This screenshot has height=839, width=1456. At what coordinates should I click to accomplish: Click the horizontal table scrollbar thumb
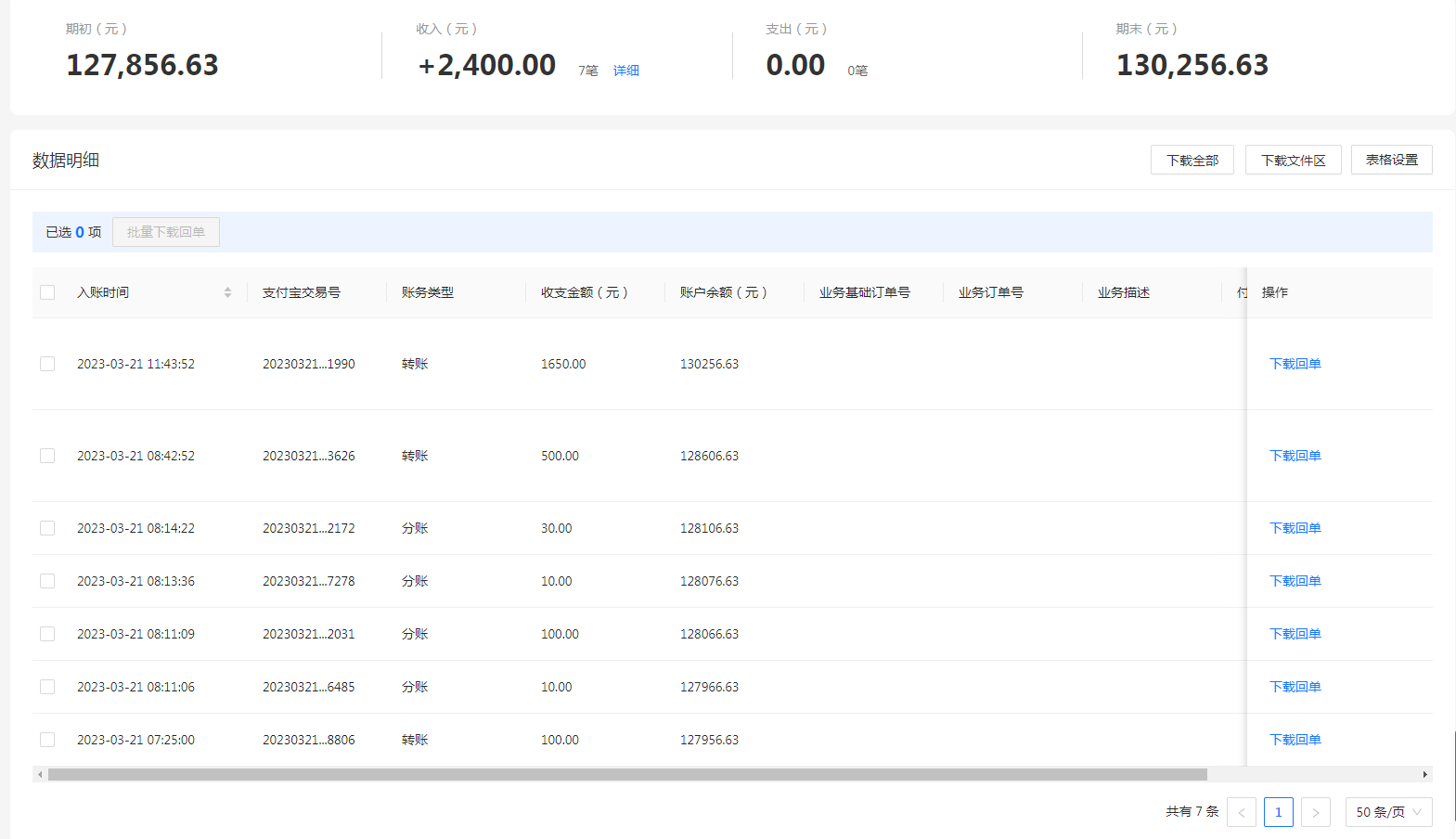pyautogui.click(x=627, y=774)
